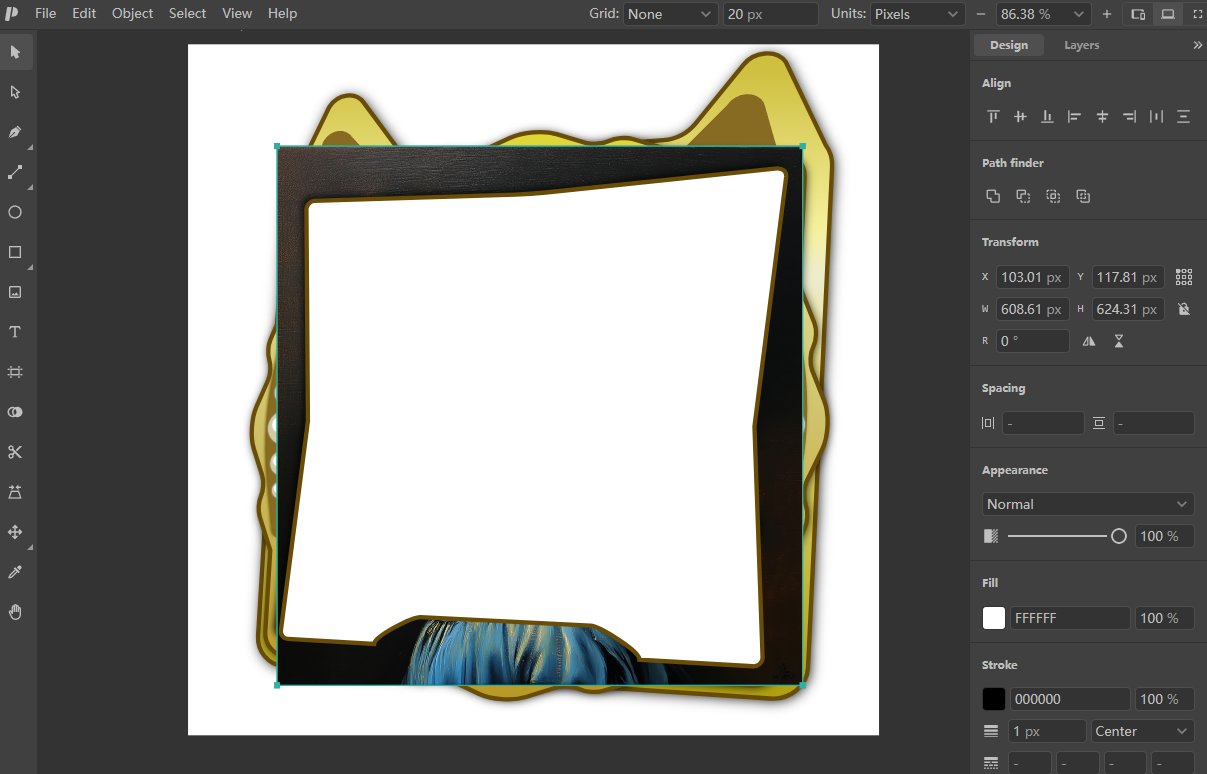Screen dimensions: 1207x774
Task: Zoom out with the minus button
Action: (980, 14)
